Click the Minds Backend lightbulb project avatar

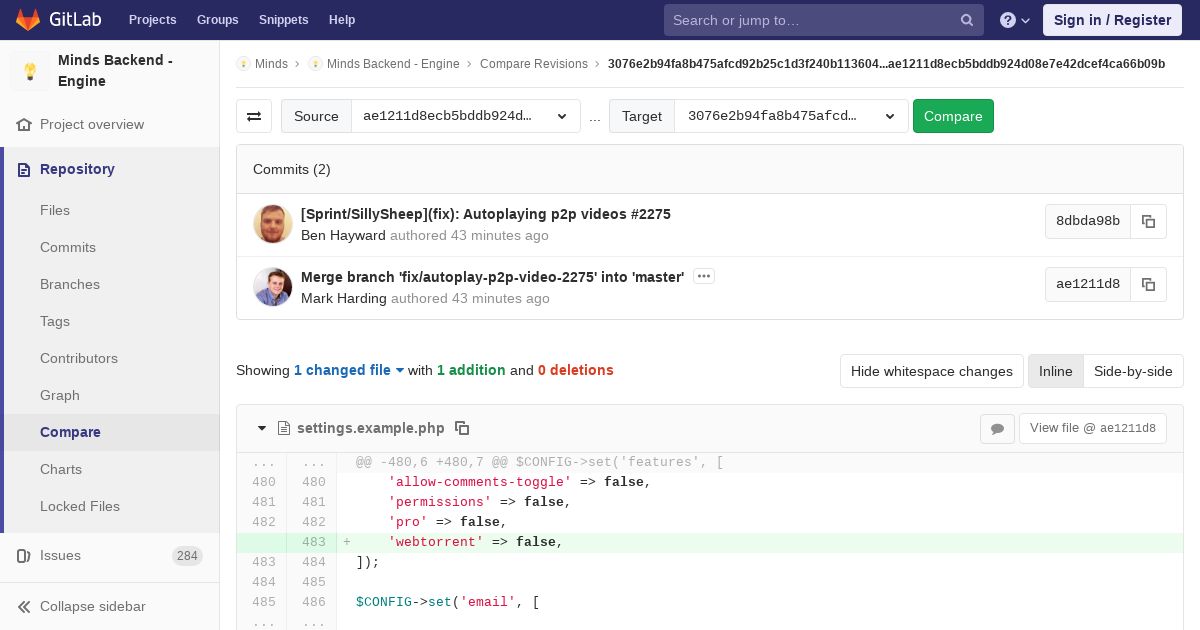[x=30, y=71]
